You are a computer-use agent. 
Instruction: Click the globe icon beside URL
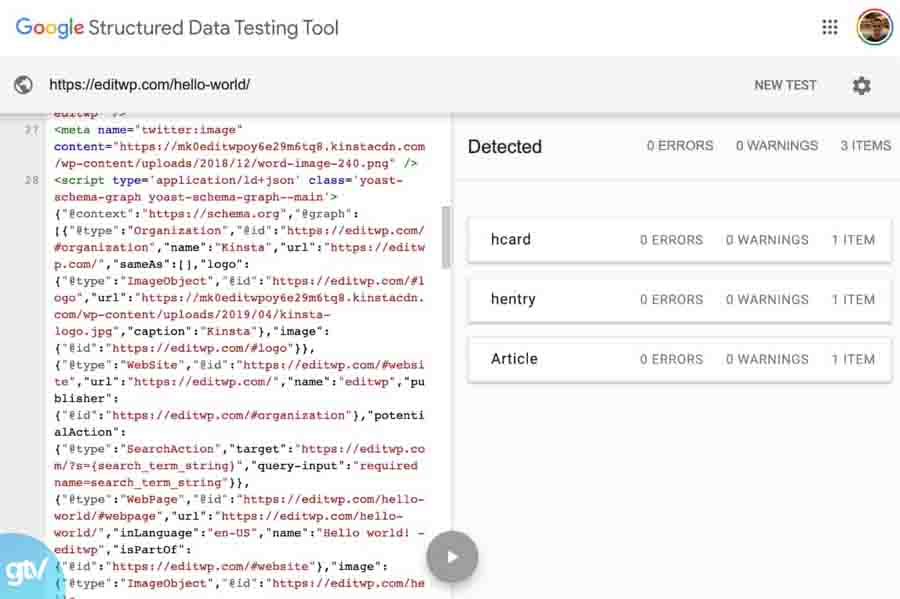pos(23,85)
